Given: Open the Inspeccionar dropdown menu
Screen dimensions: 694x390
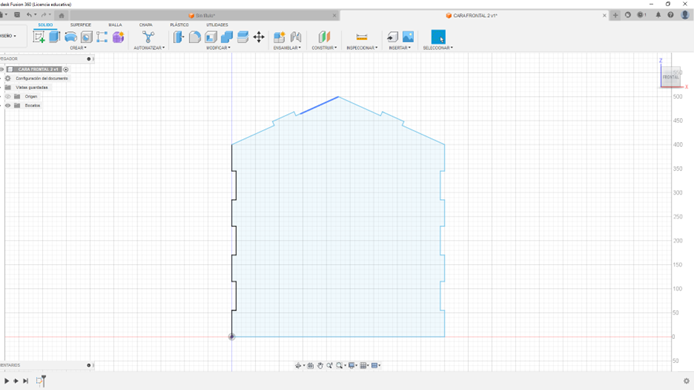Looking at the screenshot, I should tap(362, 48).
